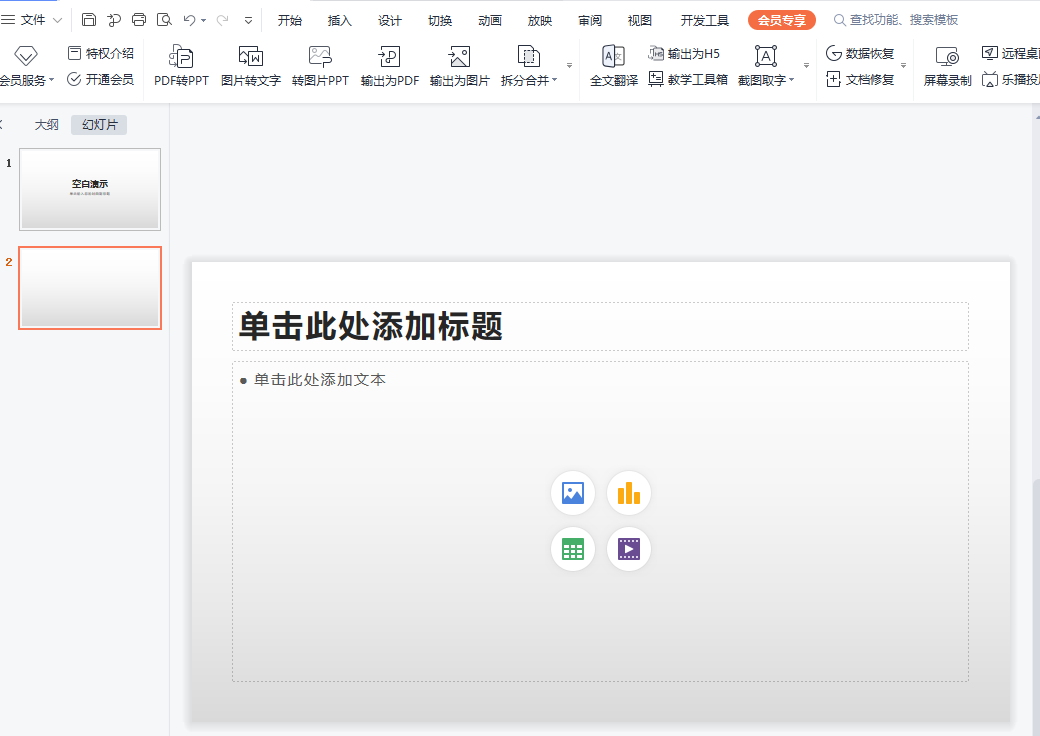The height and width of the screenshot is (736, 1040).
Task: Open the PDF转PPT tool
Action: (x=183, y=65)
